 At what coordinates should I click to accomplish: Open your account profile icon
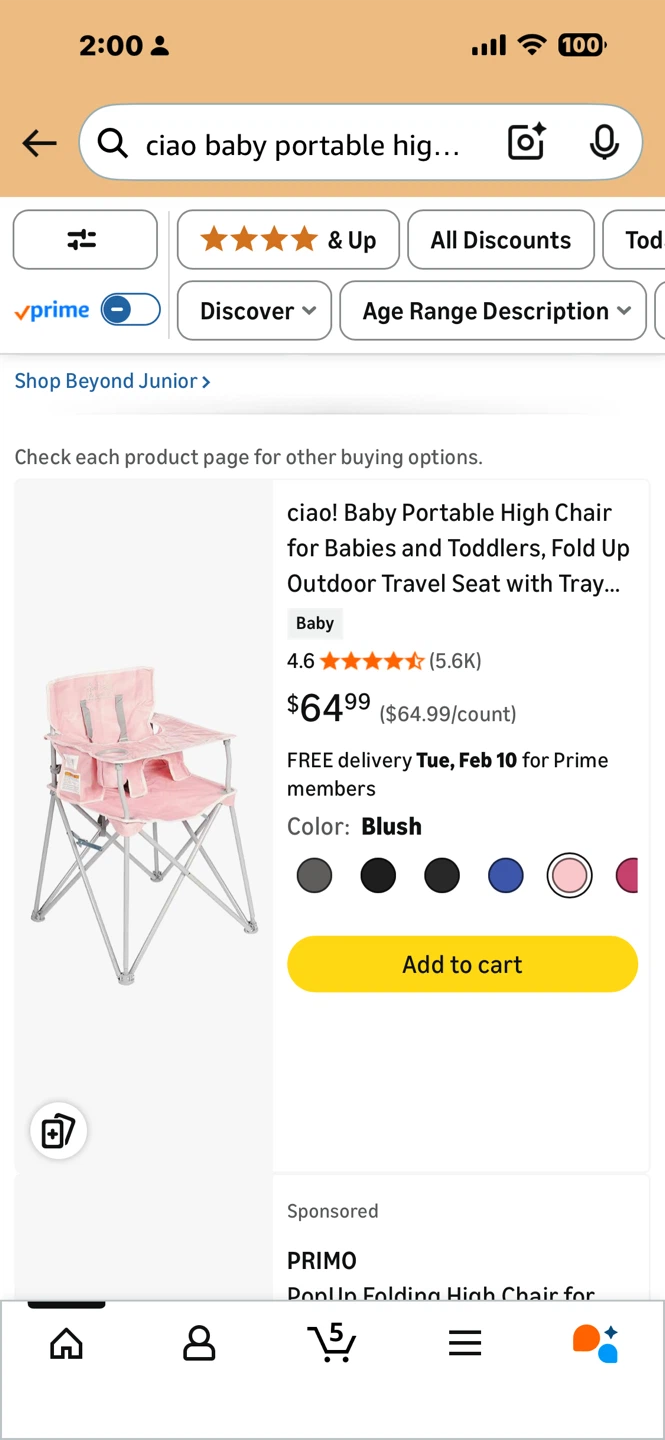pos(199,1343)
